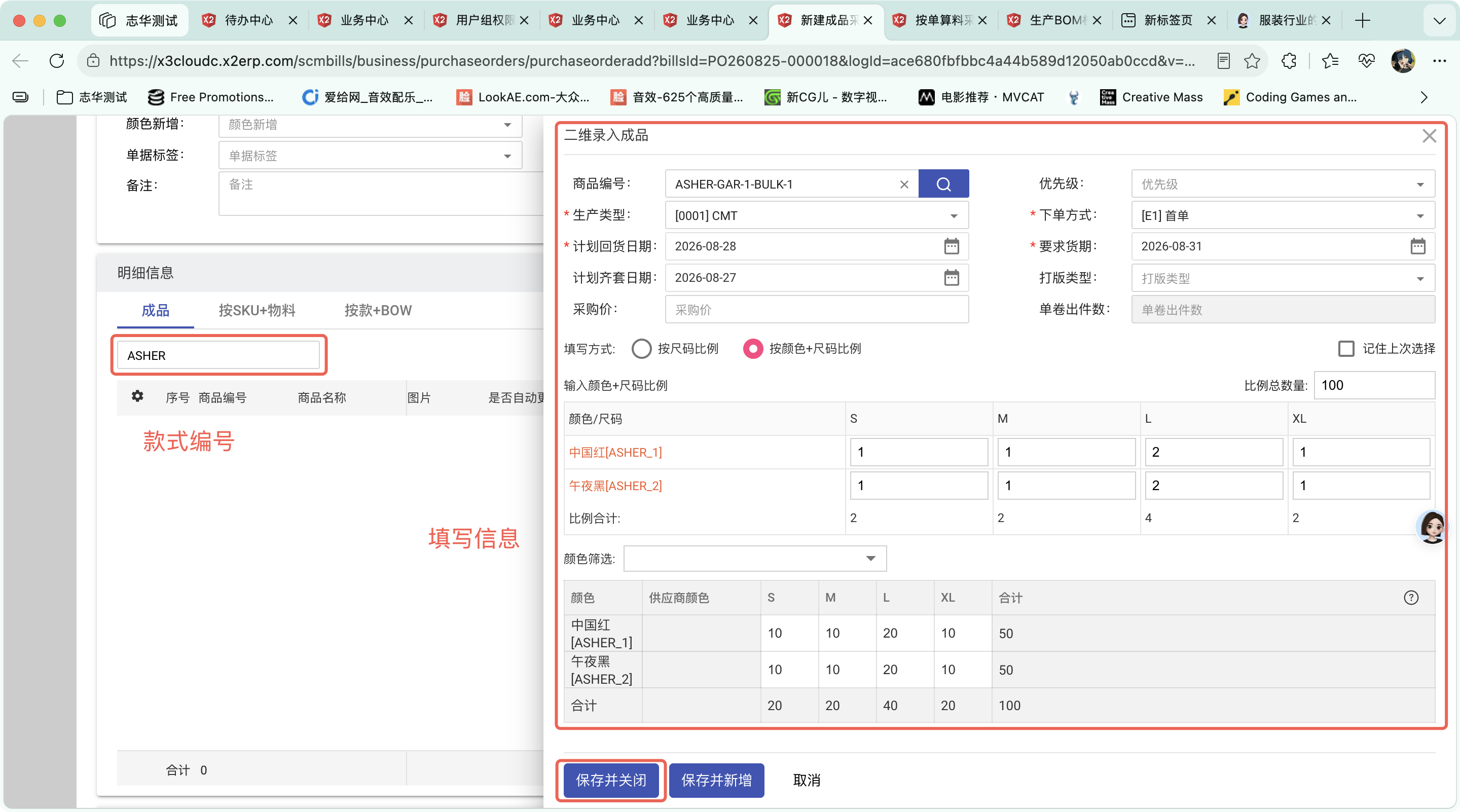The image size is (1460, 812).
Task: Click the 中国红 L size ratio field
Action: 1214,452
